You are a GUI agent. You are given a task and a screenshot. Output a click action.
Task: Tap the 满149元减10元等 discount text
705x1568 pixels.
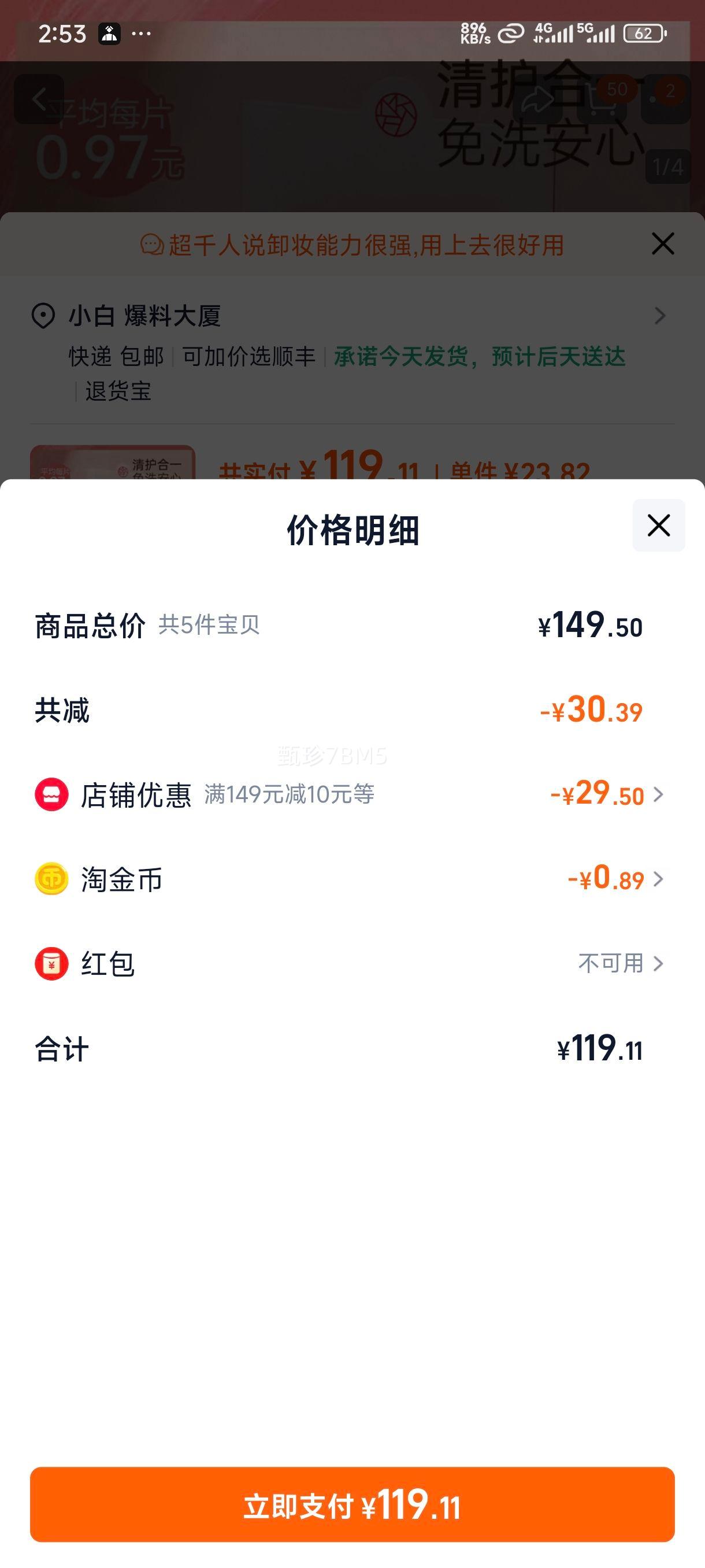[289, 794]
